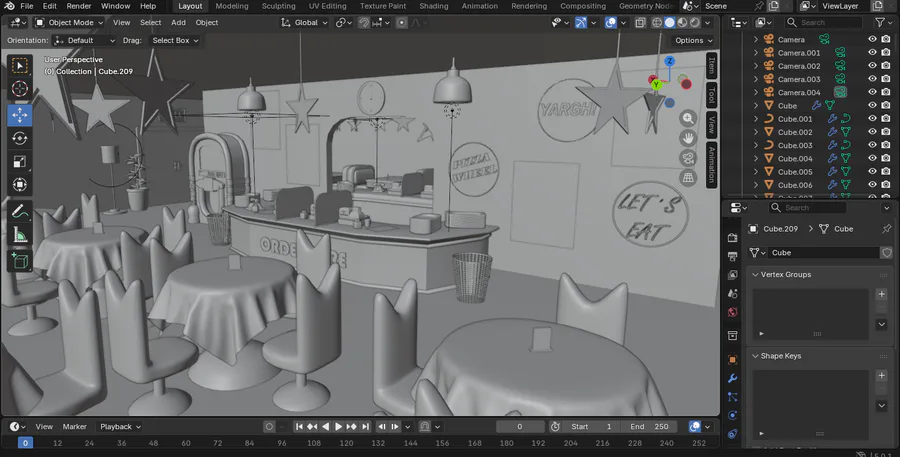Open the shading options dropdown arrow
The image size is (900, 457).
coord(708,22)
